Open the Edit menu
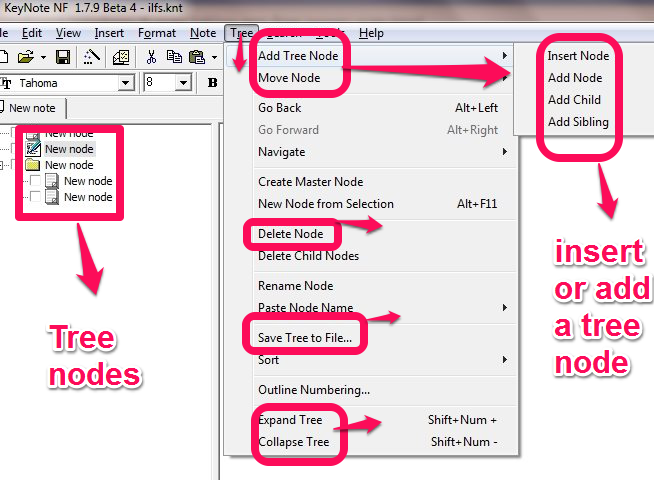The image size is (654, 480). [32, 33]
